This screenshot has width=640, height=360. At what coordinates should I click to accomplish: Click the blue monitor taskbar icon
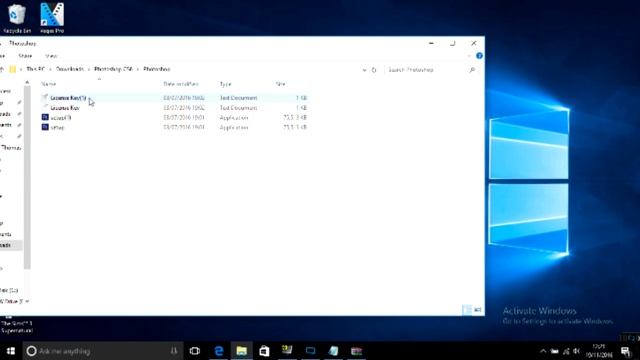(x=310, y=351)
